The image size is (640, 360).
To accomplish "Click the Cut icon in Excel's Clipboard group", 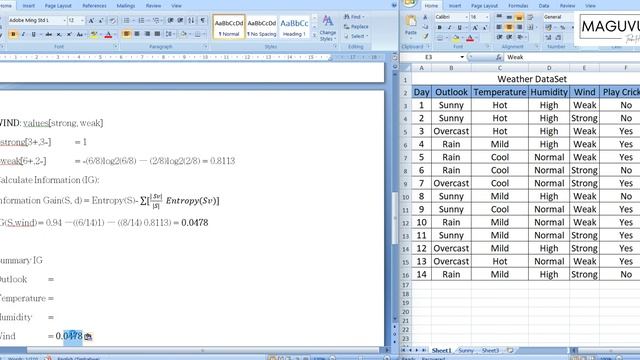I will click(425, 17).
